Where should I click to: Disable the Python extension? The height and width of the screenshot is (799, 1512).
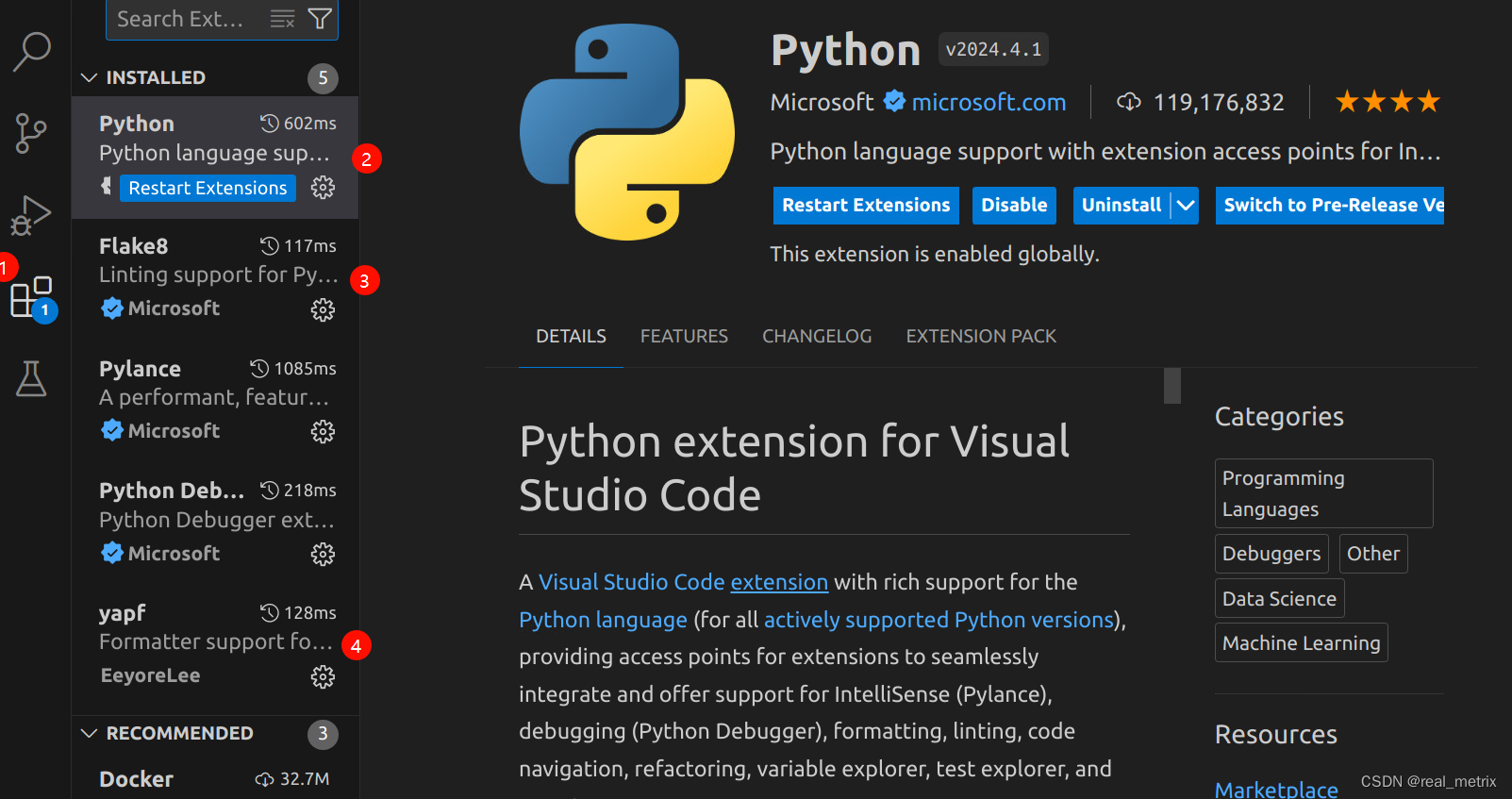(x=1014, y=205)
